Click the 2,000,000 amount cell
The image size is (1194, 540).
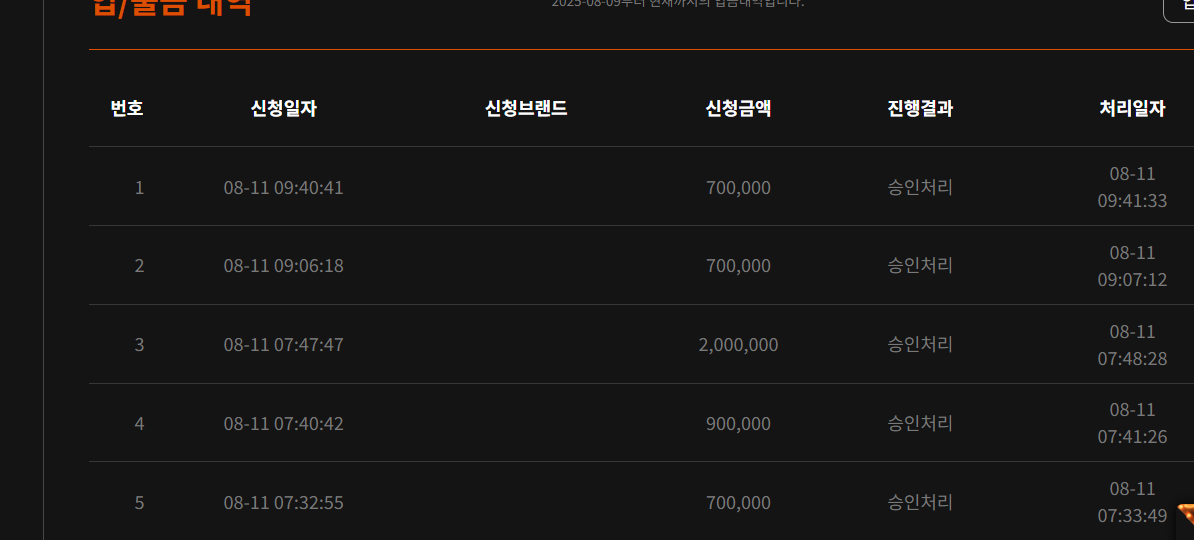[738, 345]
